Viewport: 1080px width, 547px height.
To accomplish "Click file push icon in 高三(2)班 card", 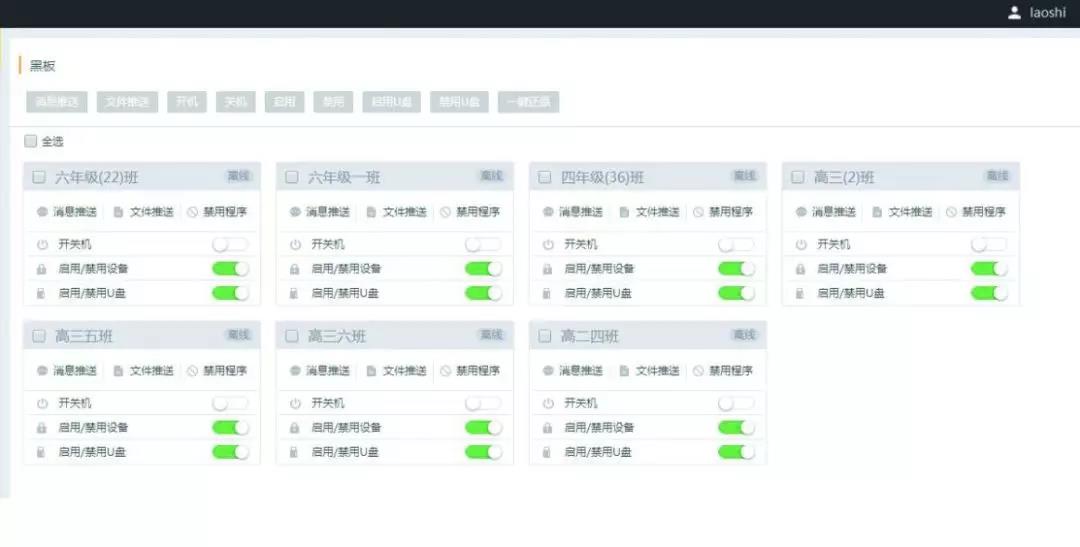I will (877, 212).
